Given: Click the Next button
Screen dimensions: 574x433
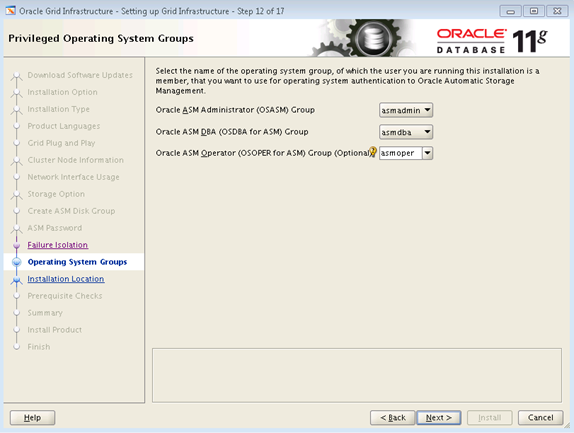Looking at the screenshot, I should (x=439, y=418).
